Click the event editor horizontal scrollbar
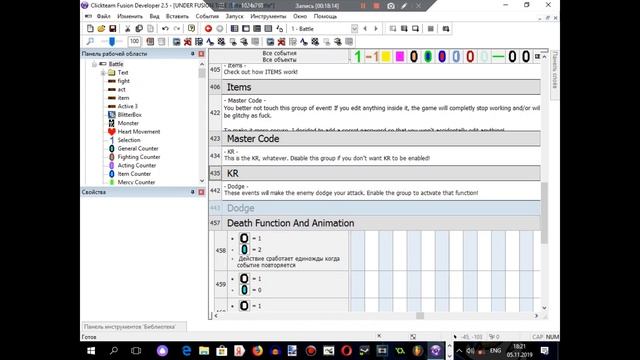The height and width of the screenshot is (360, 640). [x=420, y=316]
